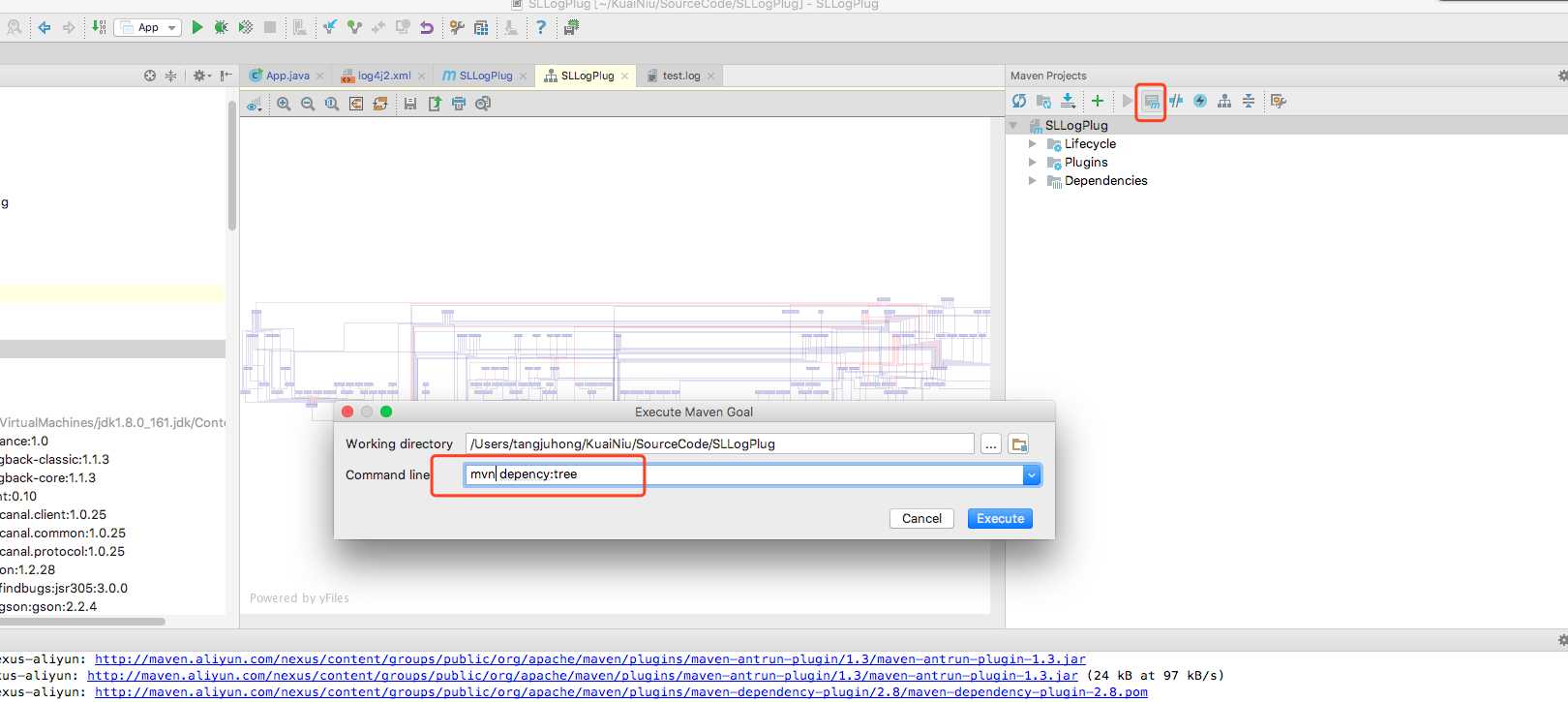Open the Command line history dropdown
Screen dimensions: 1568x702
coord(1032,474)
